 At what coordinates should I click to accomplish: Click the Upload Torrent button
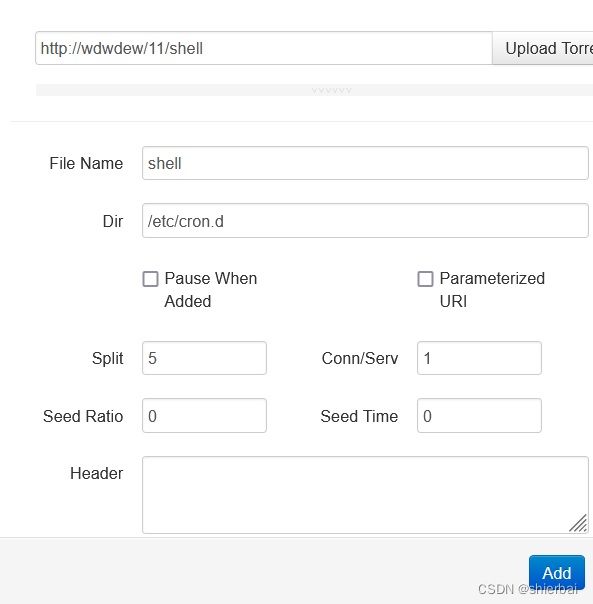543,49
